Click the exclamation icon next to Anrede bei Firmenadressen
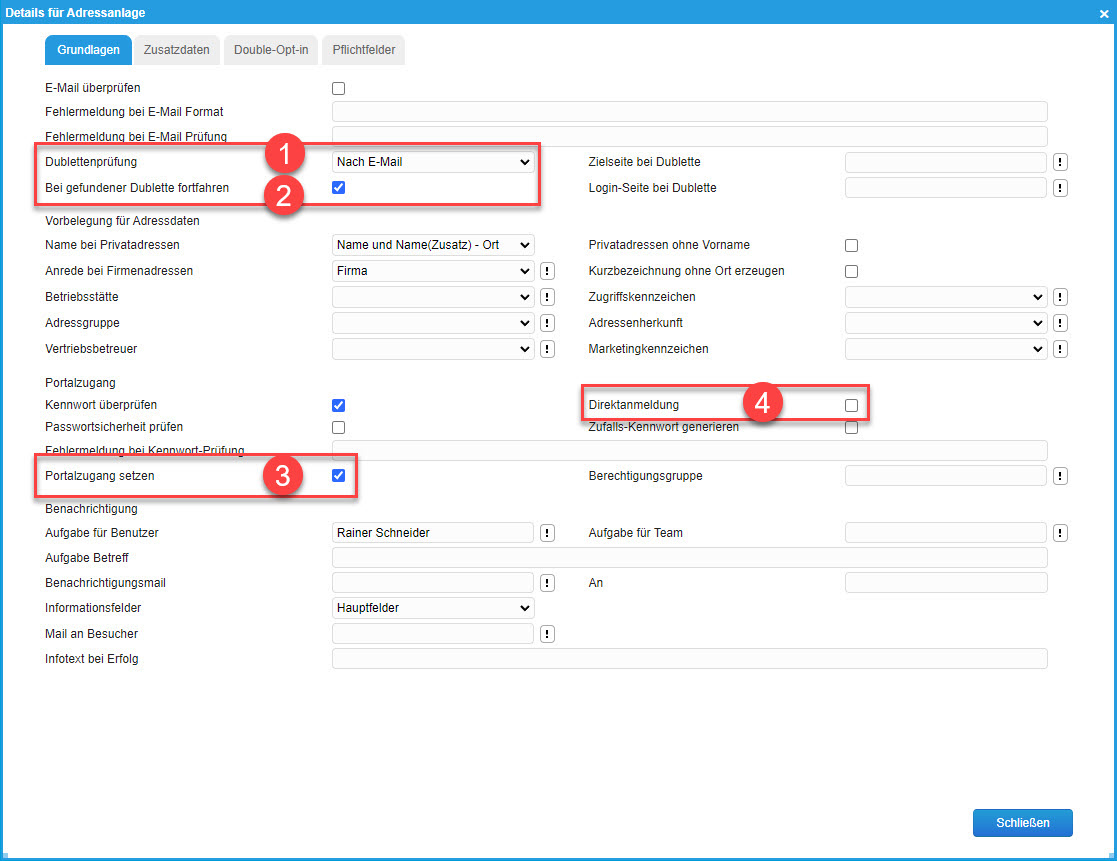The image size is (1117, 861). coord(547,271)
